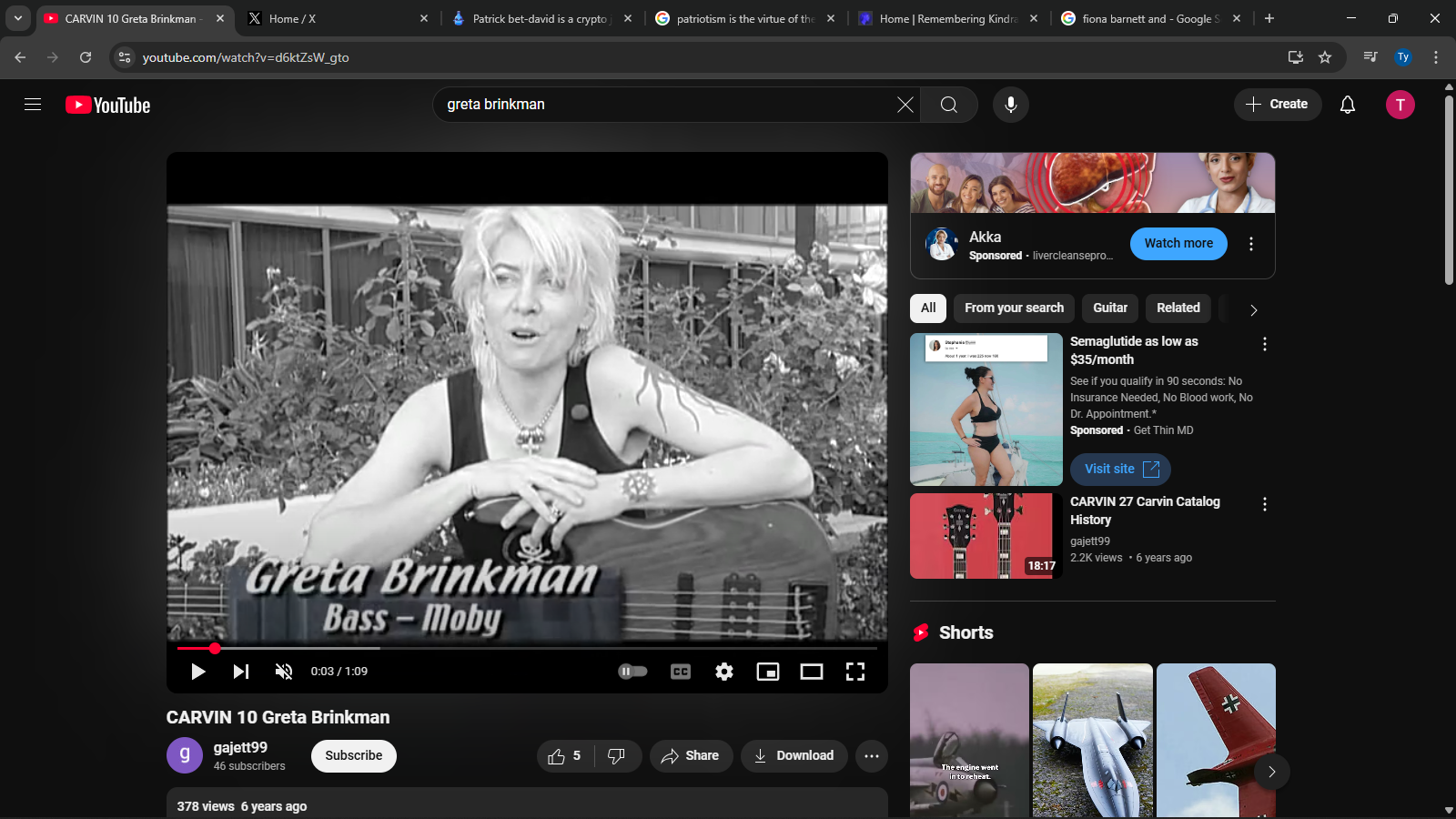Open the CARVIN 27 video thumbnail
1456x819 pixels.
click(986, 536)
